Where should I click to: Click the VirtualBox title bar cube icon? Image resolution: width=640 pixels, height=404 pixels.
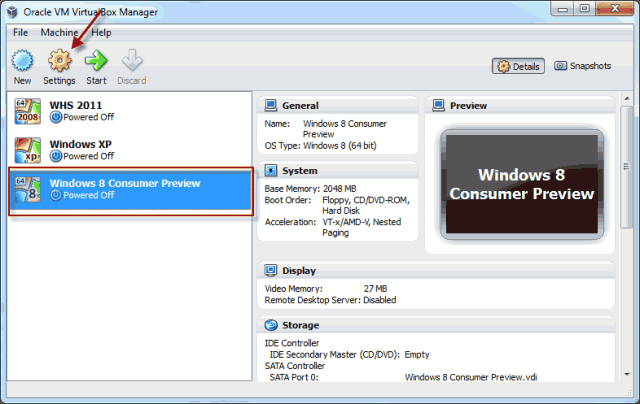13,12
